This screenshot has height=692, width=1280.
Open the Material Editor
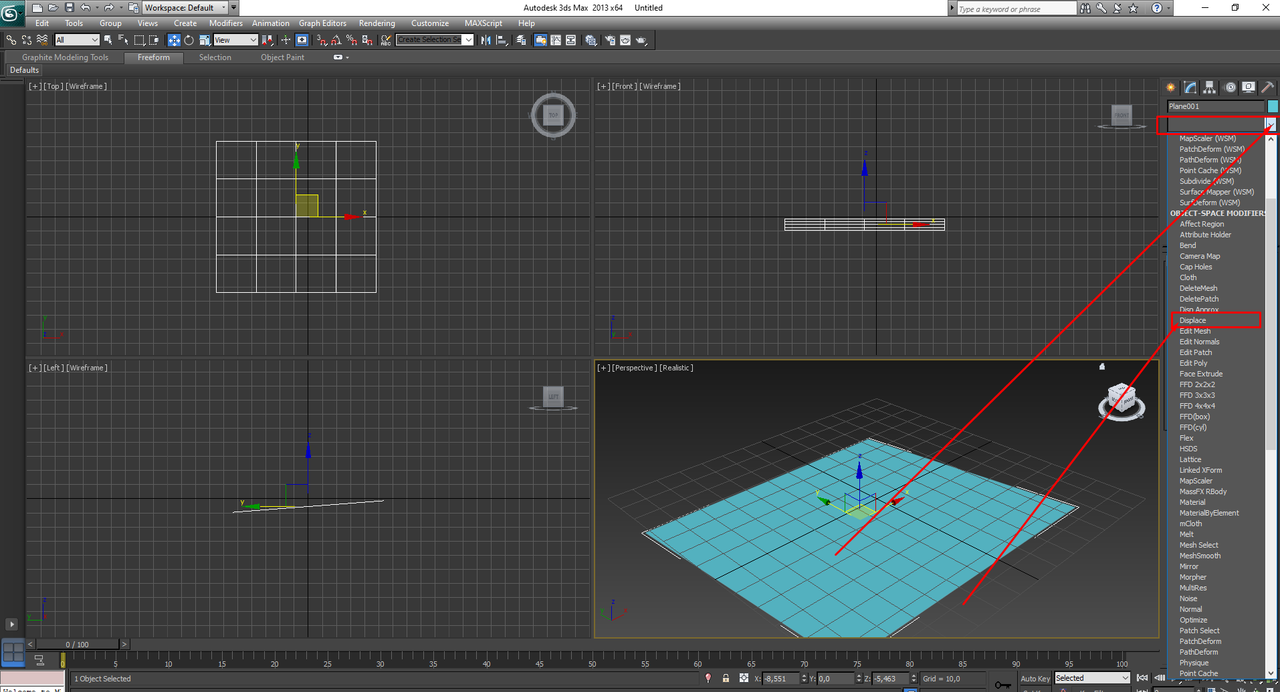pyautogui.click(x=591, y=40)
